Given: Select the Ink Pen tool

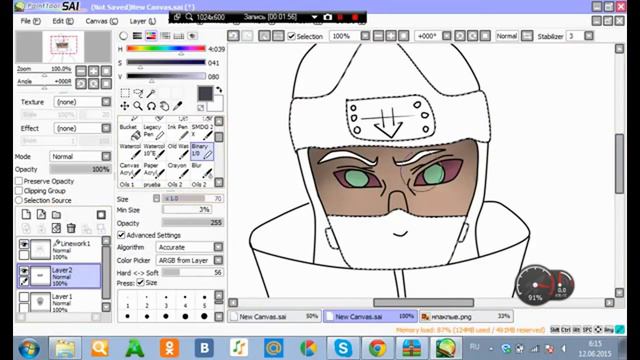Looking at the screenshot, I should 178,132.
